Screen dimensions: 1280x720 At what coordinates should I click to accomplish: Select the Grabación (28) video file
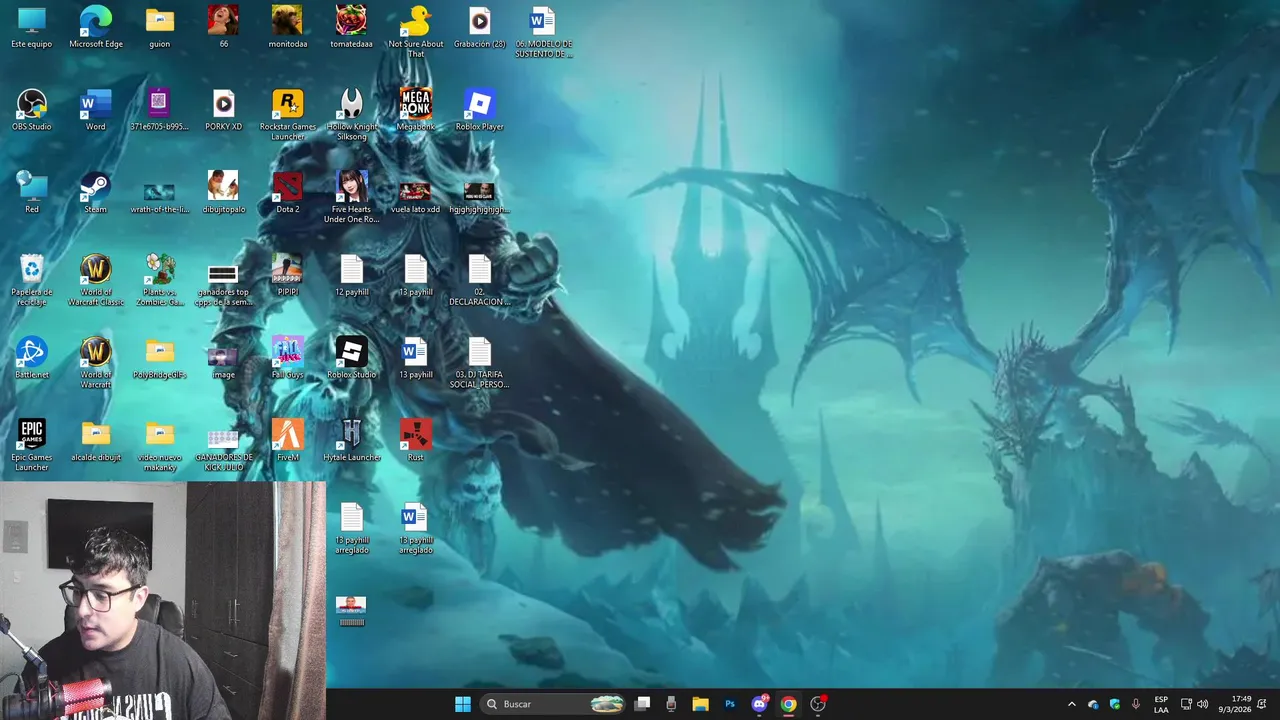(x=479, y=28)
